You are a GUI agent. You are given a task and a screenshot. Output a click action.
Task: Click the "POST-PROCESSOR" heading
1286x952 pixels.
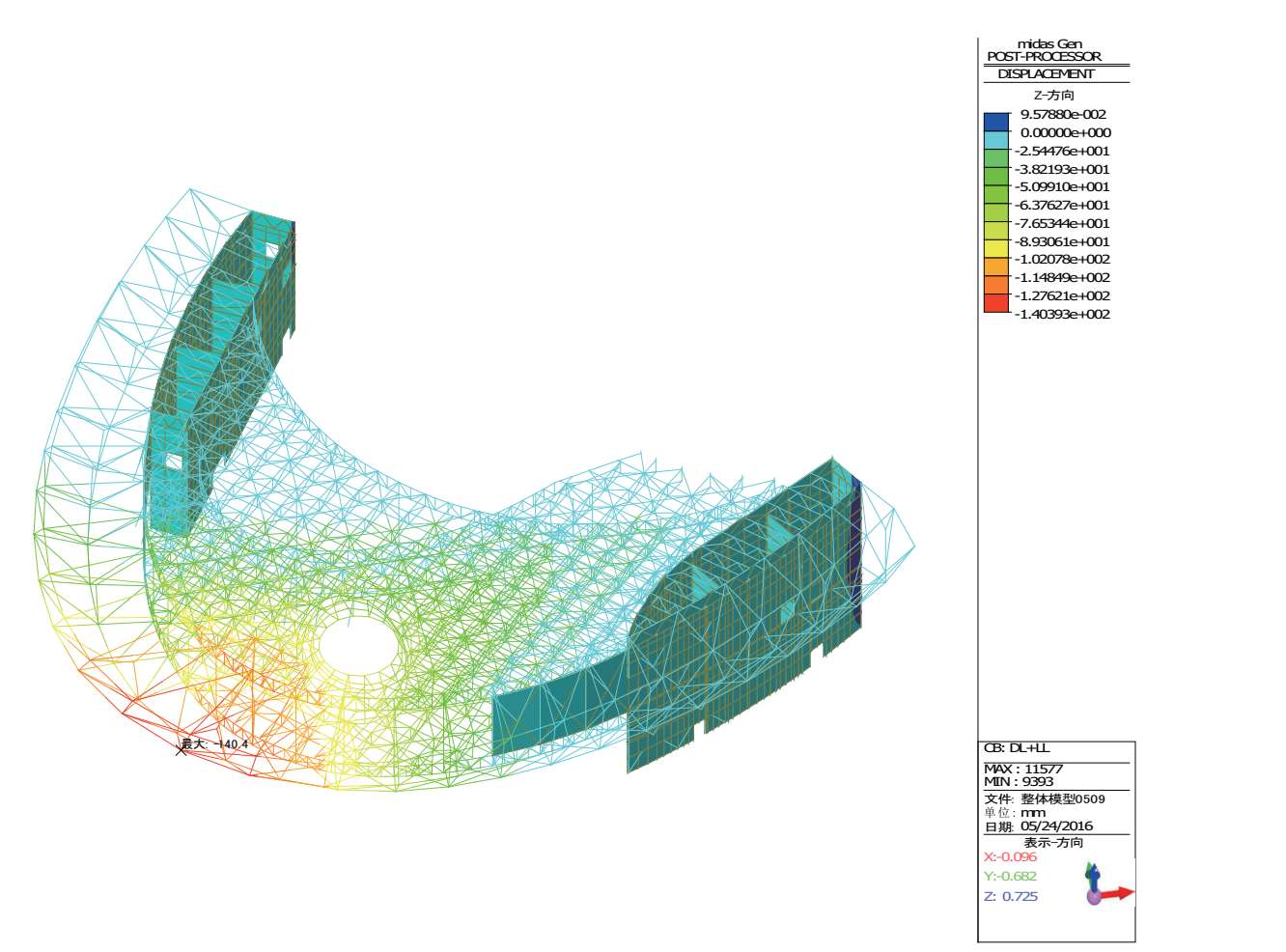pos(1044,56)
